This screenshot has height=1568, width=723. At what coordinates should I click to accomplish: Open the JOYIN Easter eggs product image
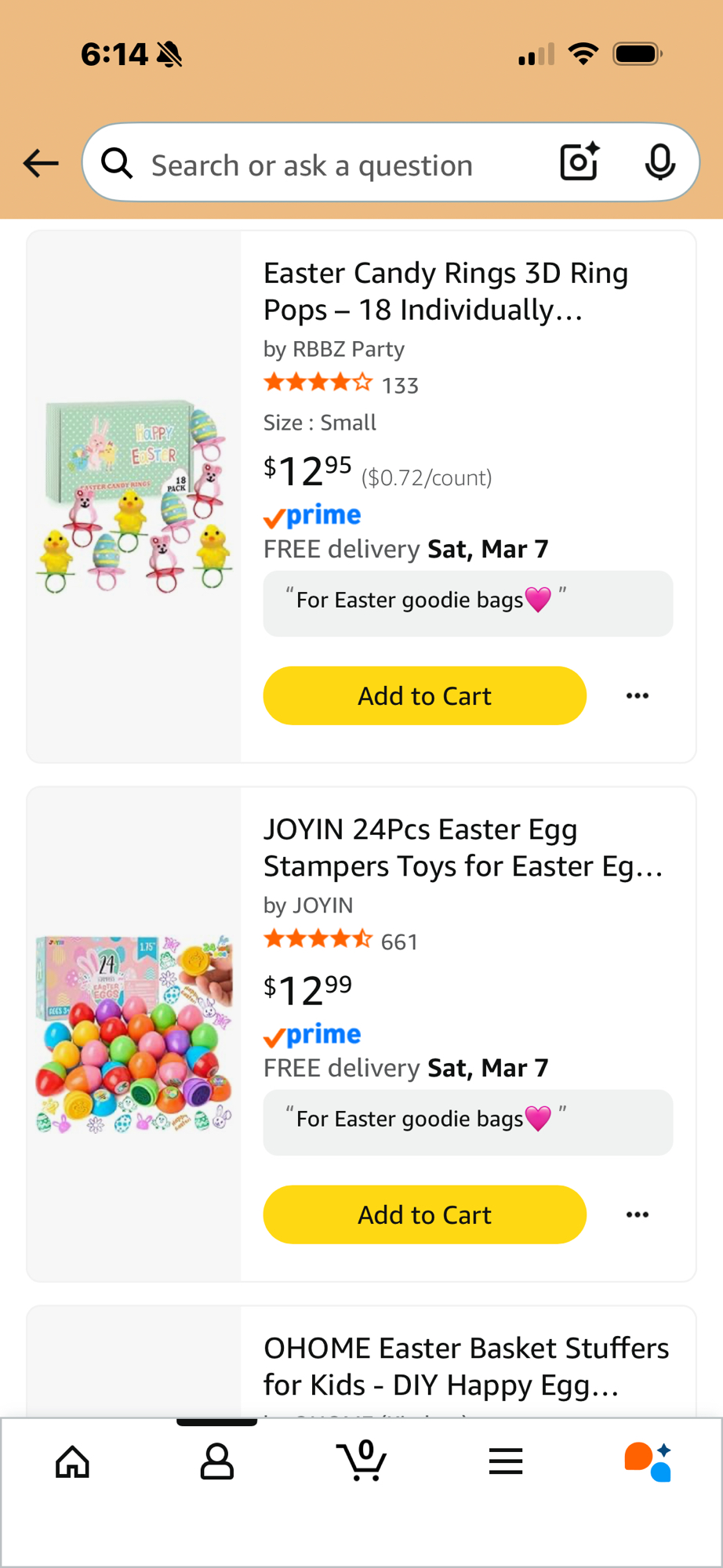coord(134,1034)
